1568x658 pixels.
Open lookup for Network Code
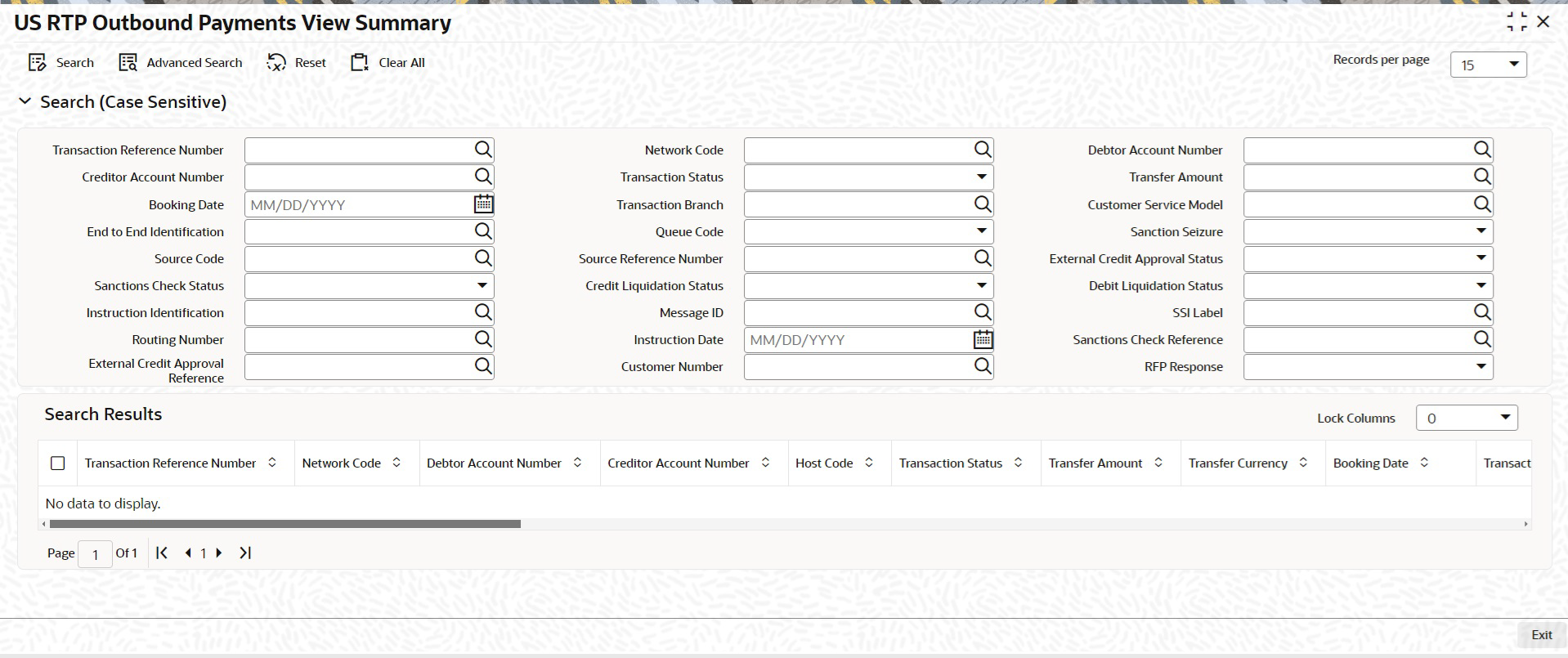(x=983, y=150)
